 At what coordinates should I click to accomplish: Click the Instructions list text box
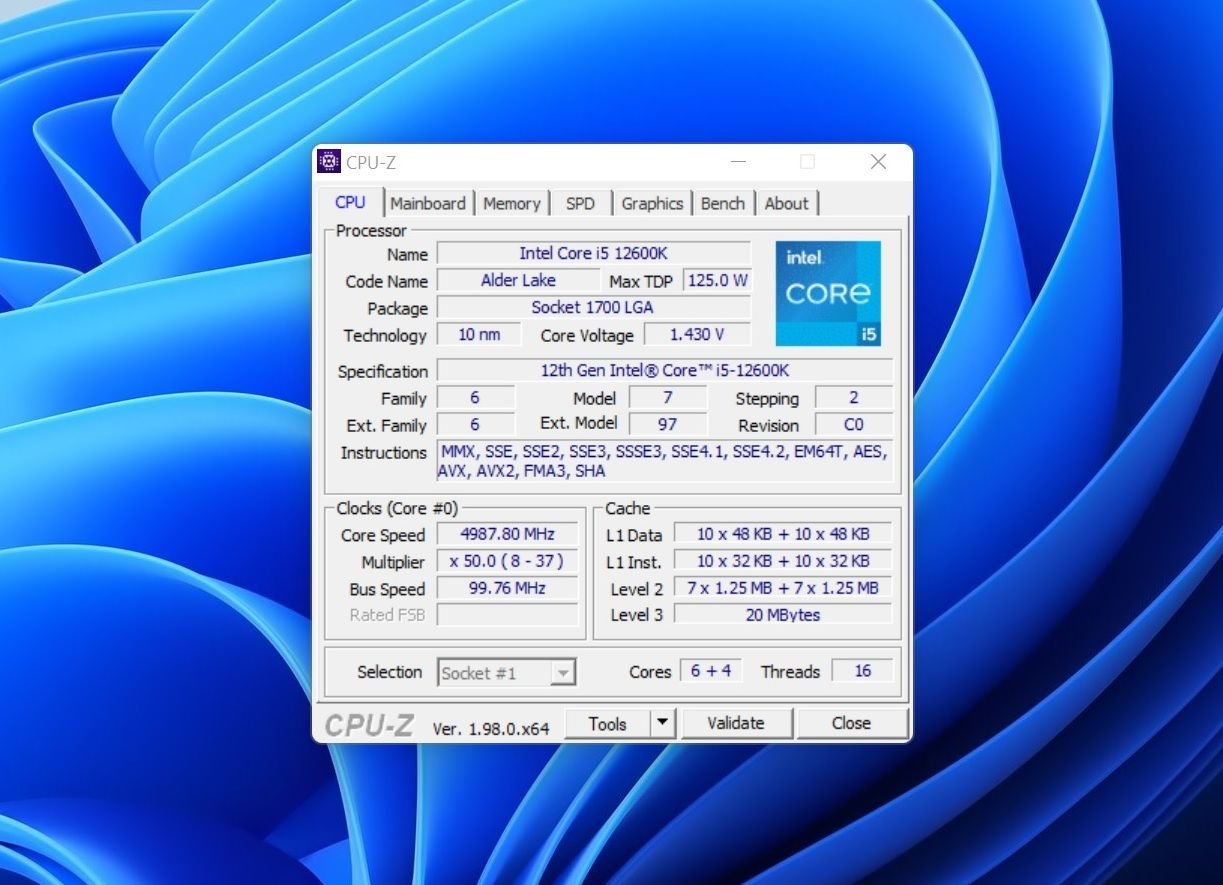click(x=665, y=461)
